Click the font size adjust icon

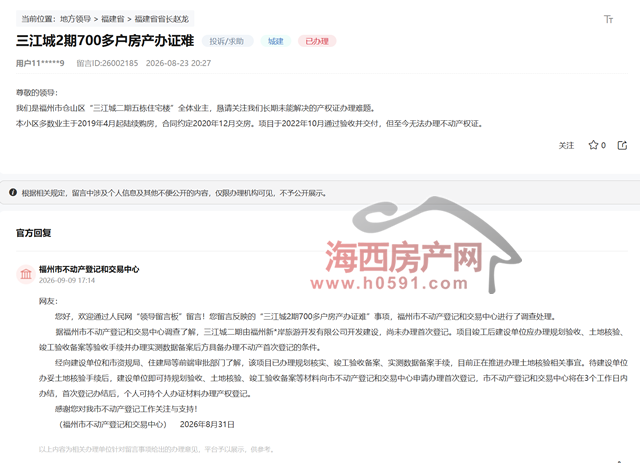(608, 19)
